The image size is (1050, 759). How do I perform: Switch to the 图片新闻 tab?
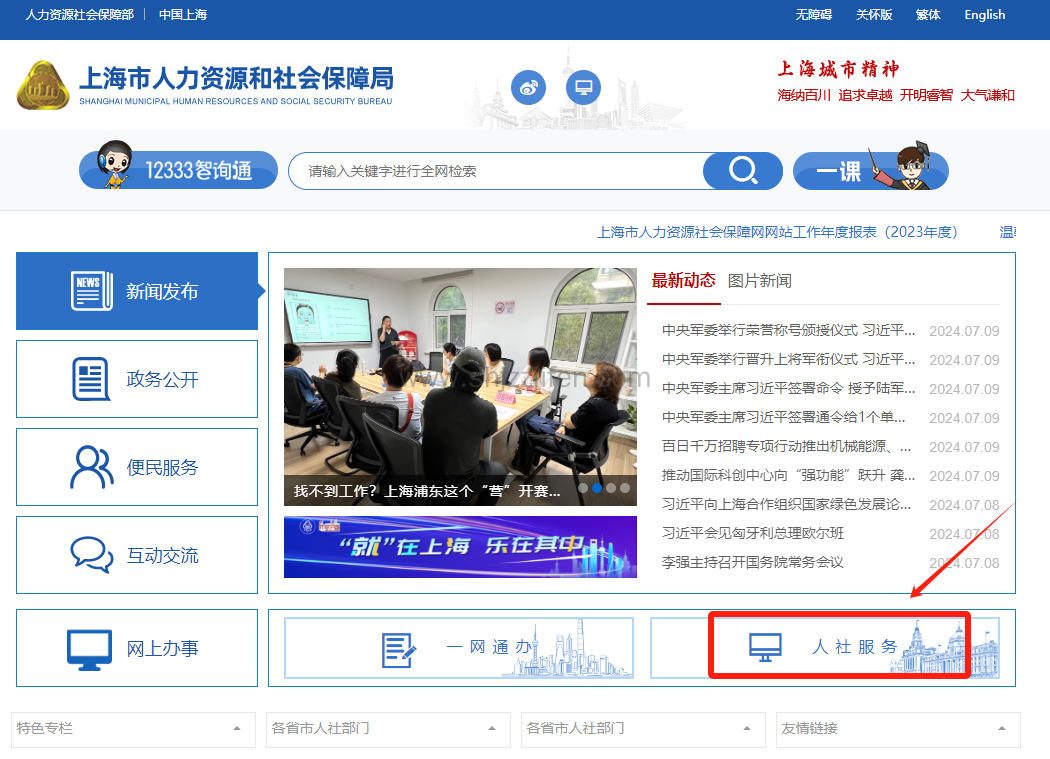coord(760,281)
